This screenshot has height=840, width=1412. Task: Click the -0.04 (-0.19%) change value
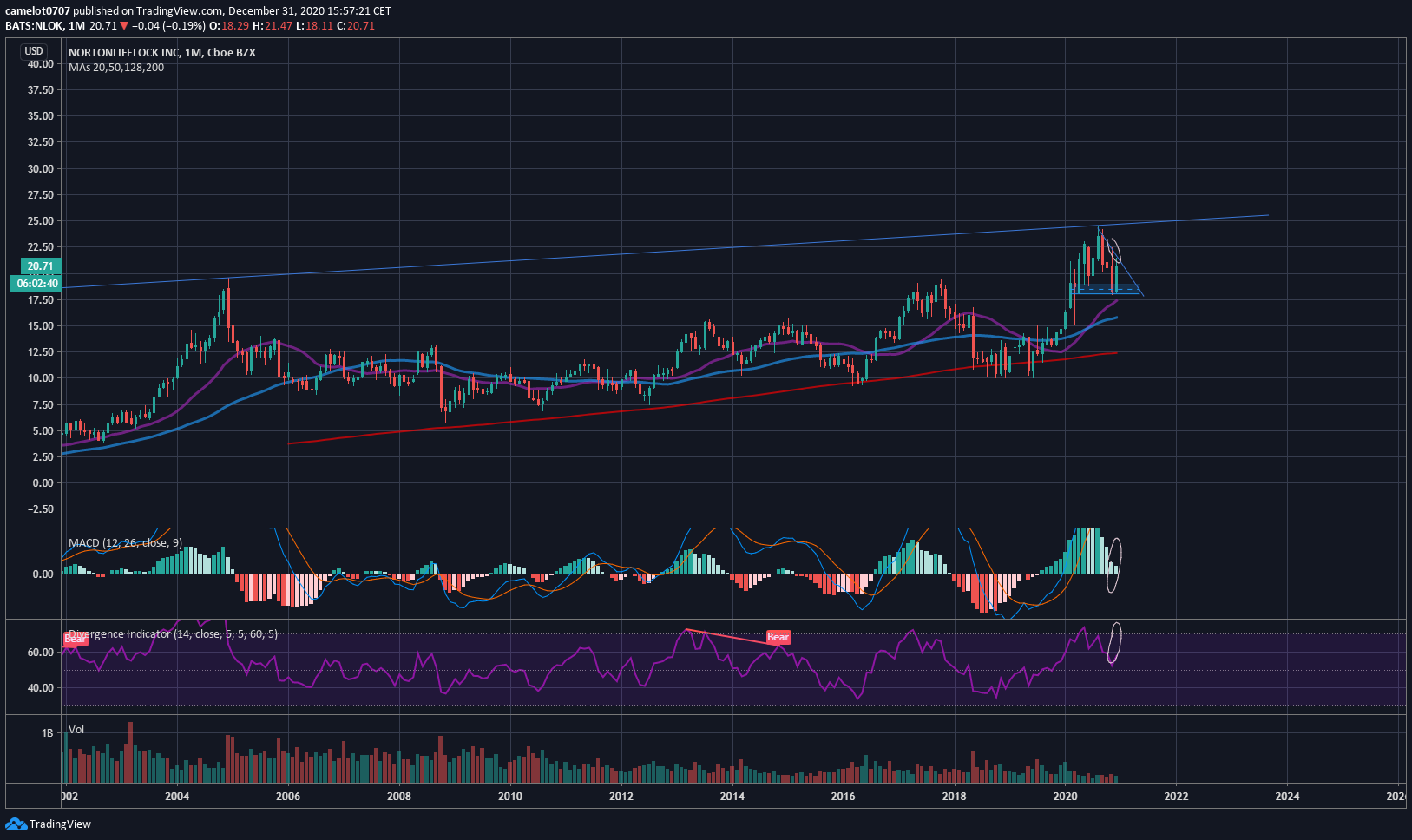point(169,26)
